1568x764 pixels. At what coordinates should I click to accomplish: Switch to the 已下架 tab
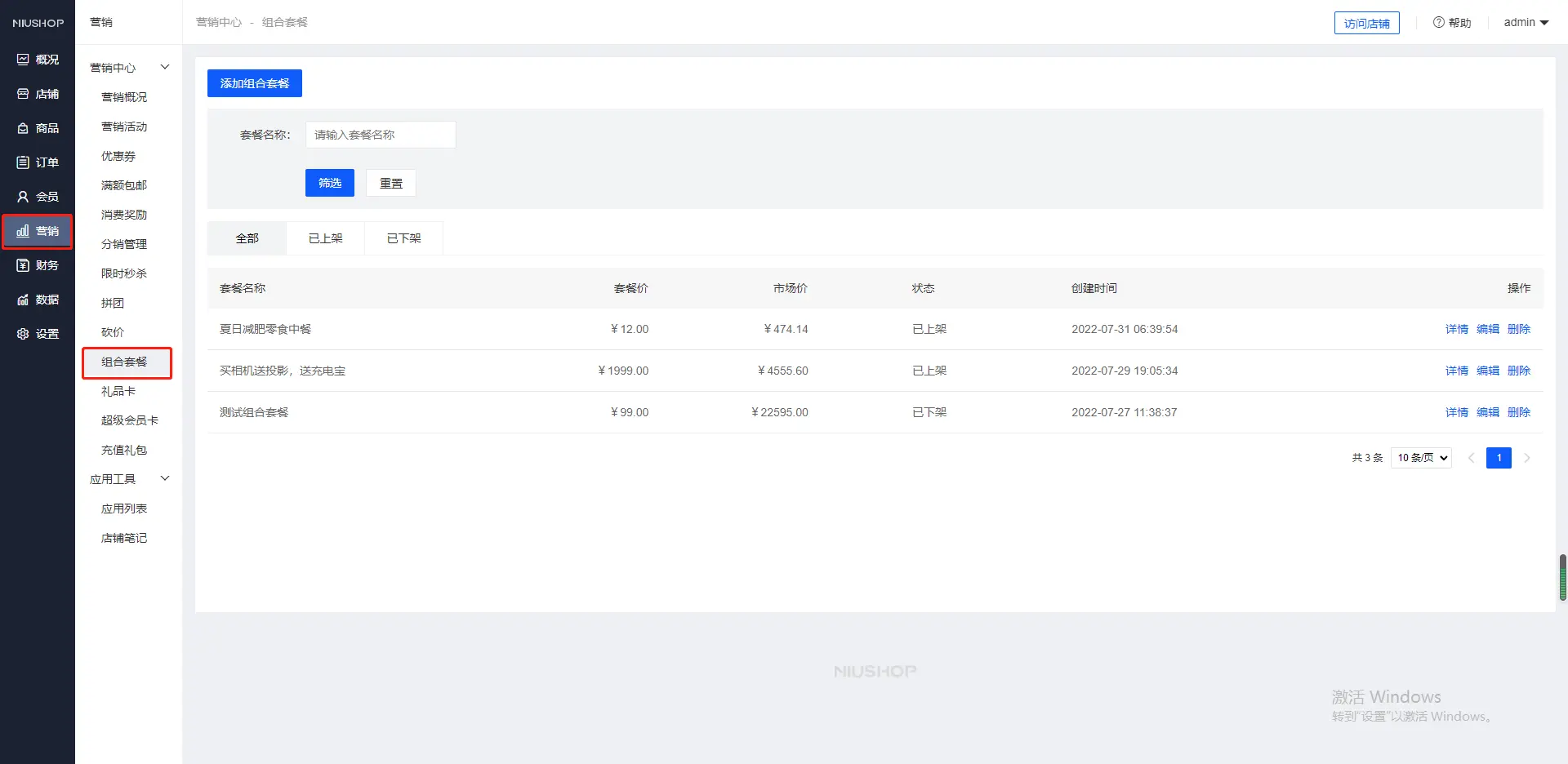tap(403, 238)
